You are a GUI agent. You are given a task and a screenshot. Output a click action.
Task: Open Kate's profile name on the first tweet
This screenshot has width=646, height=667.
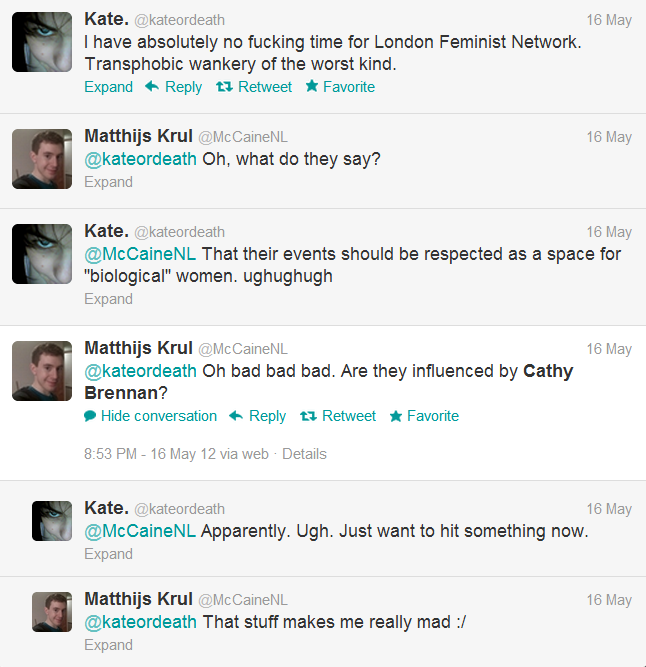(x=106, y=20)
